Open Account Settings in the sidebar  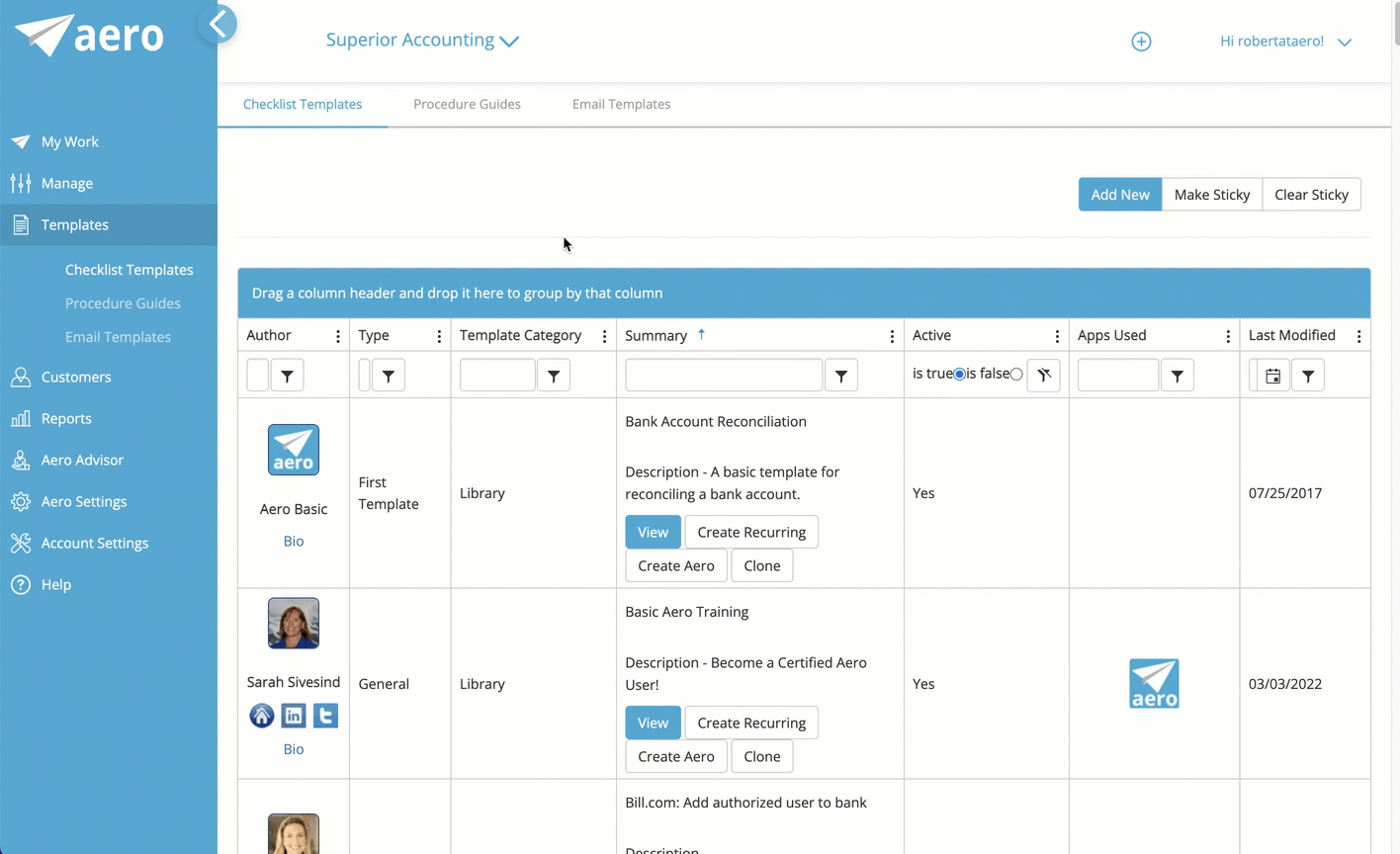tap(109, 543)
